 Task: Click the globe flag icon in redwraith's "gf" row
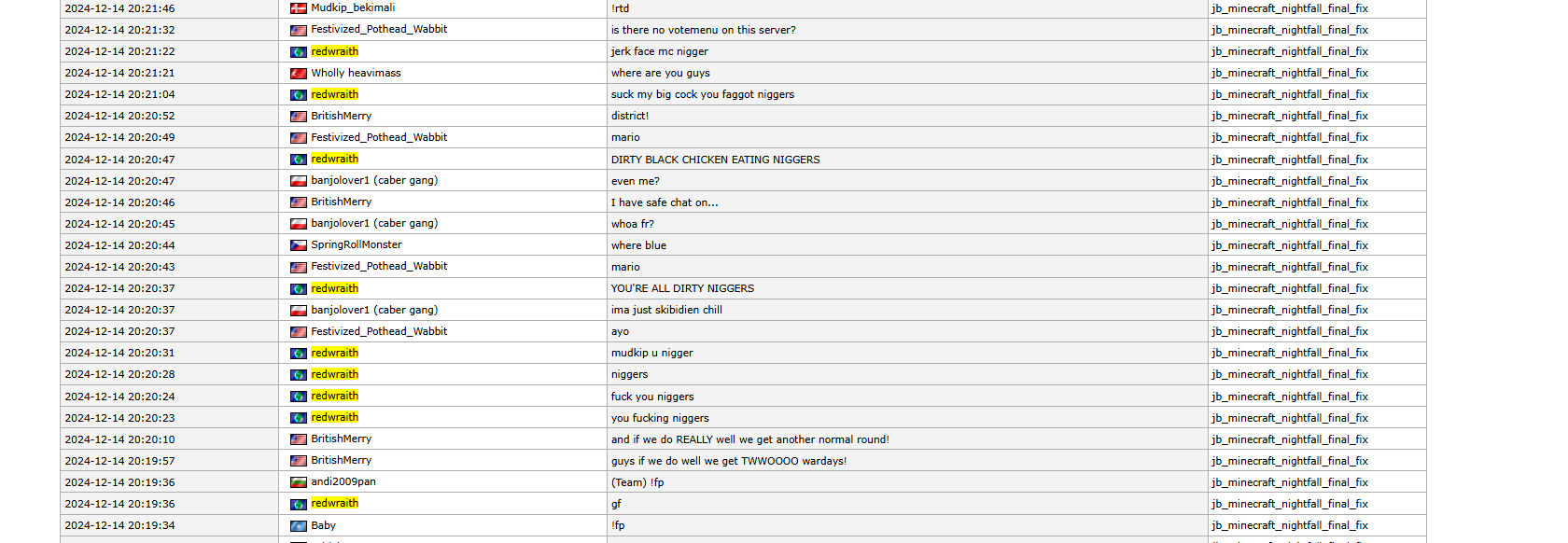[x=299, y=504]
